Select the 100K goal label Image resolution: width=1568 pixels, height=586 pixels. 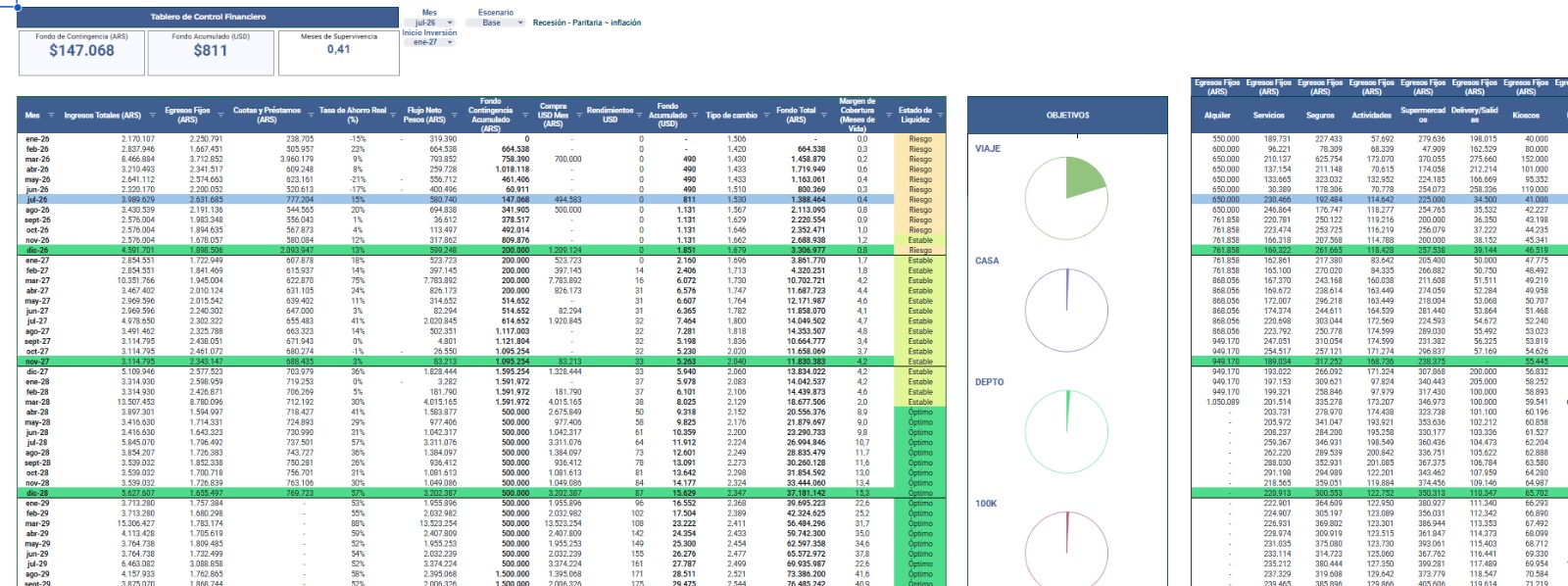click(x=986, y=504)
